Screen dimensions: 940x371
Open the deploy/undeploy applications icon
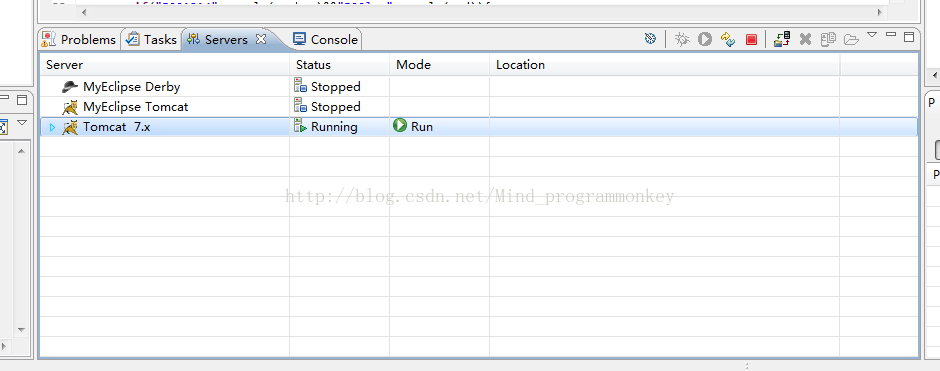coord(782,40)
